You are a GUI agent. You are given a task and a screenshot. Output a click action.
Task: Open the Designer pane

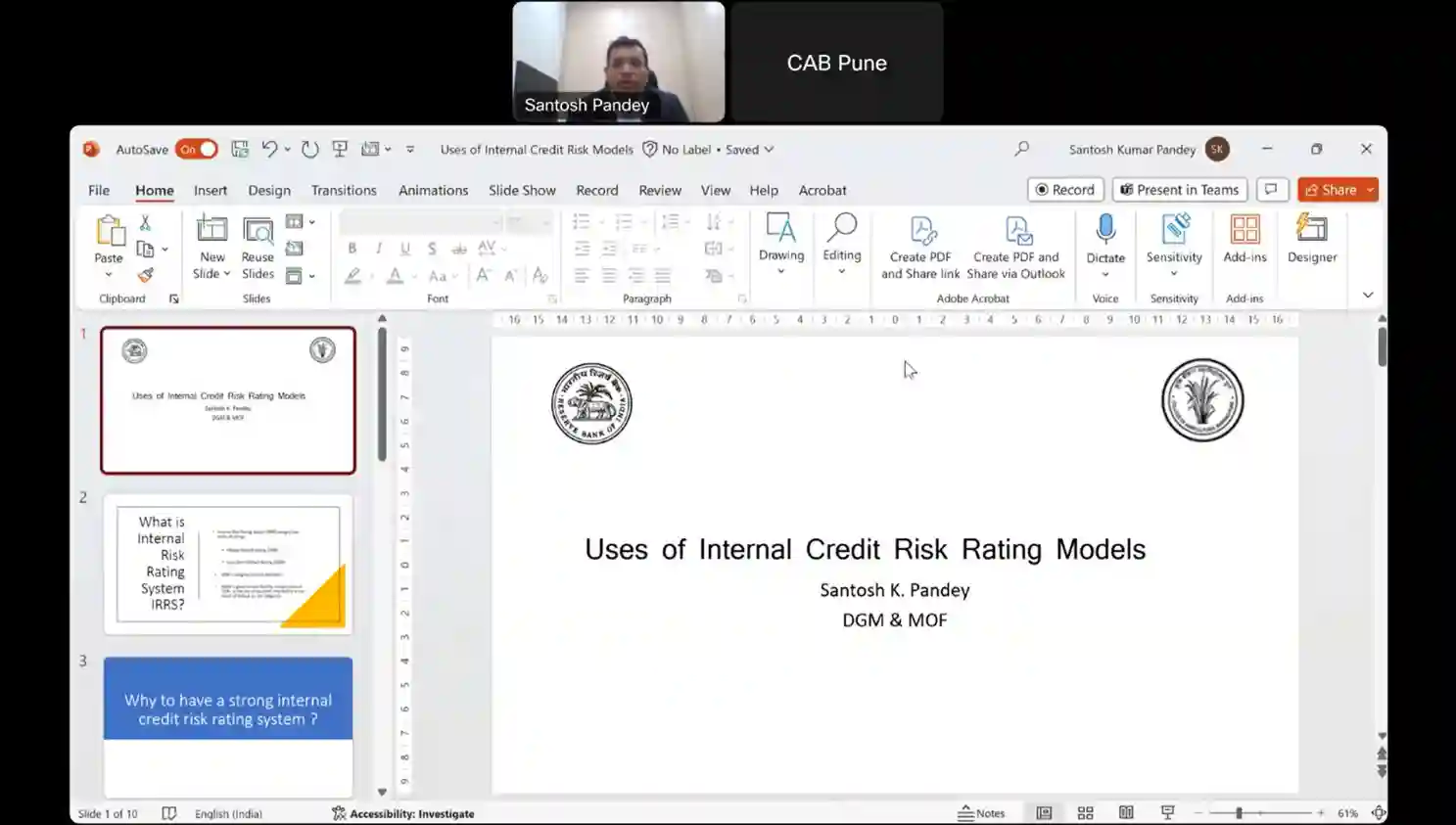pos(1312,240)
